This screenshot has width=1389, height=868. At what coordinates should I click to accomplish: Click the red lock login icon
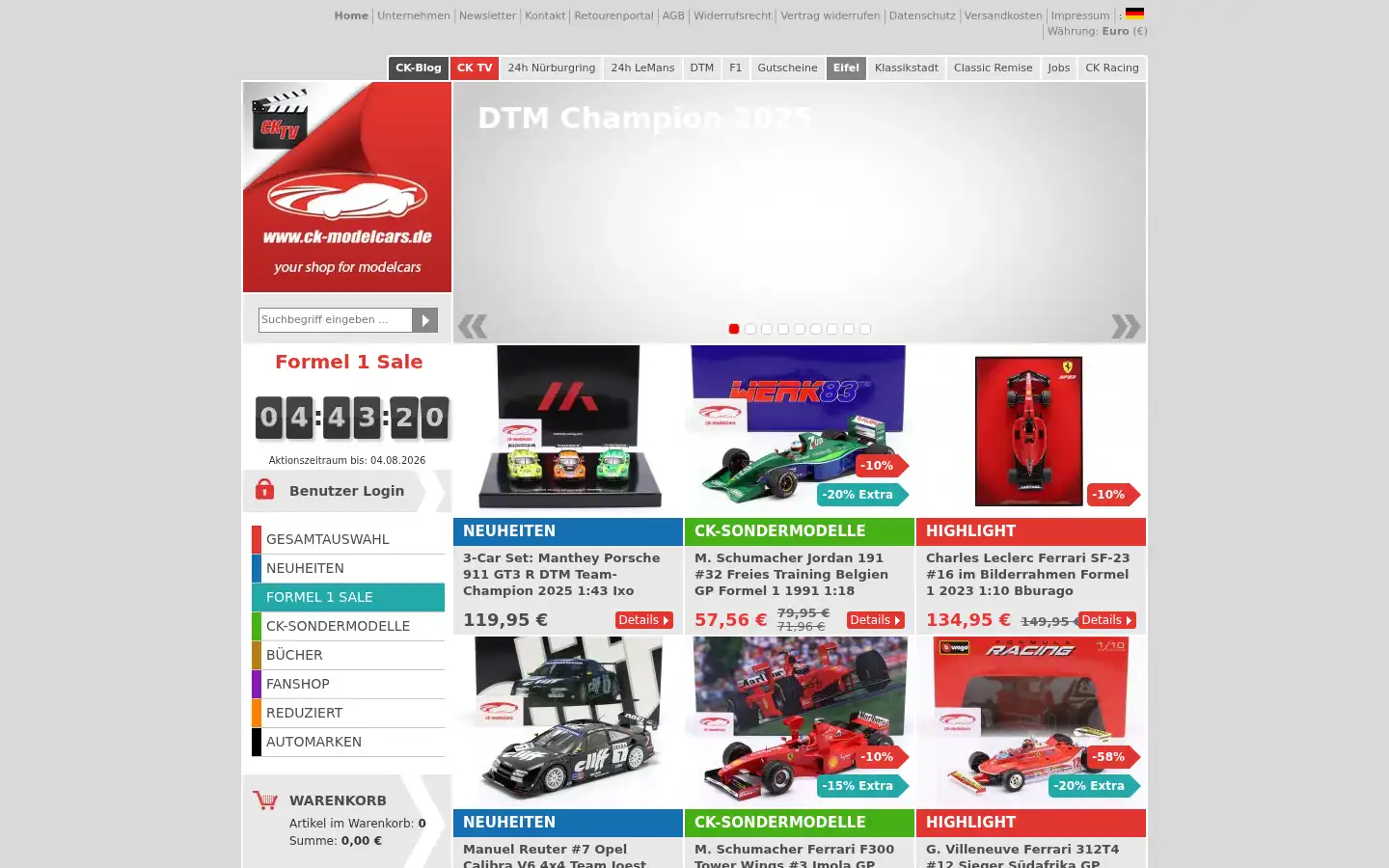click(x=264, y=489)
